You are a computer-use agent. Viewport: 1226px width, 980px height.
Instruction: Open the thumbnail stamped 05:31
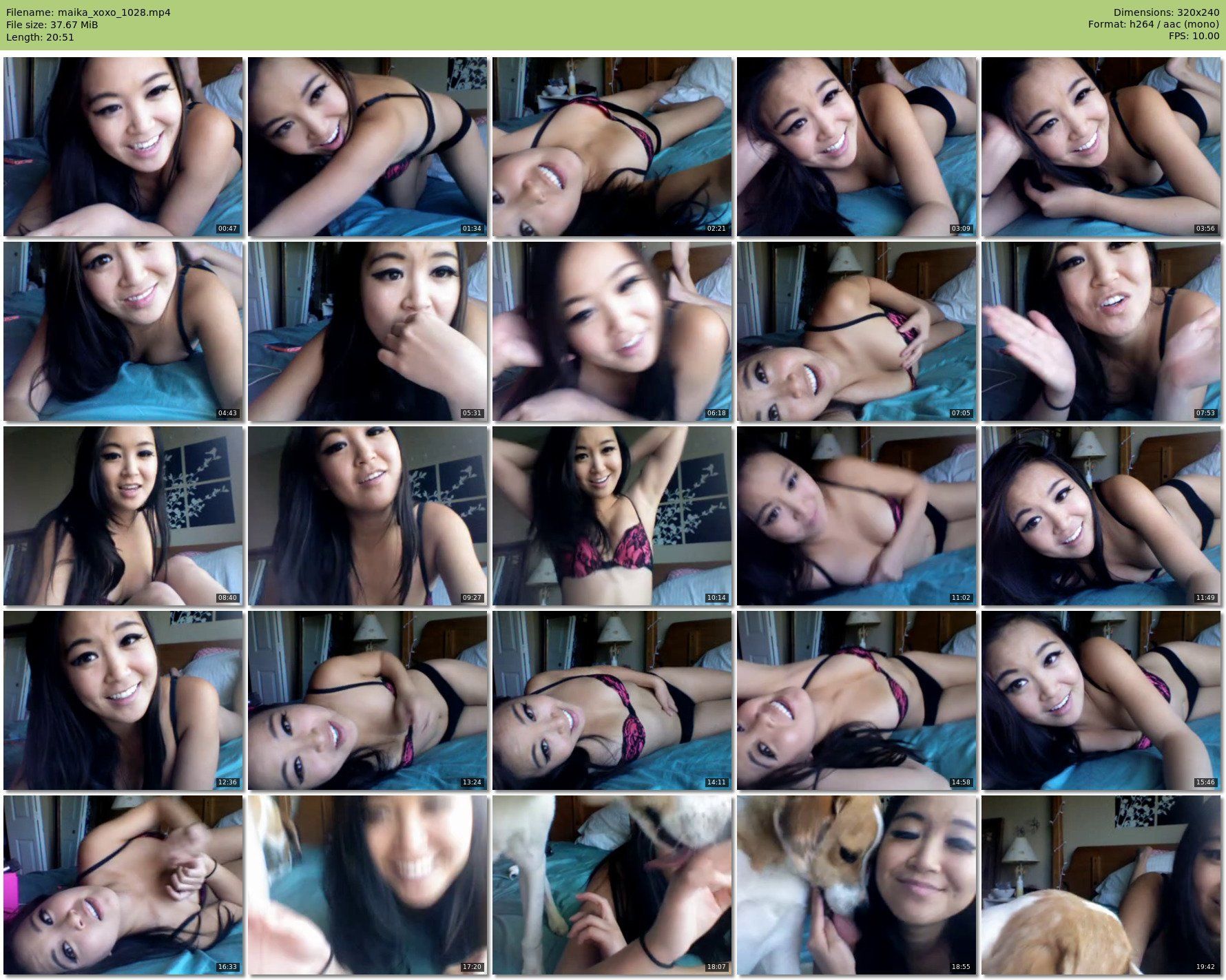[x=368, y=331]
